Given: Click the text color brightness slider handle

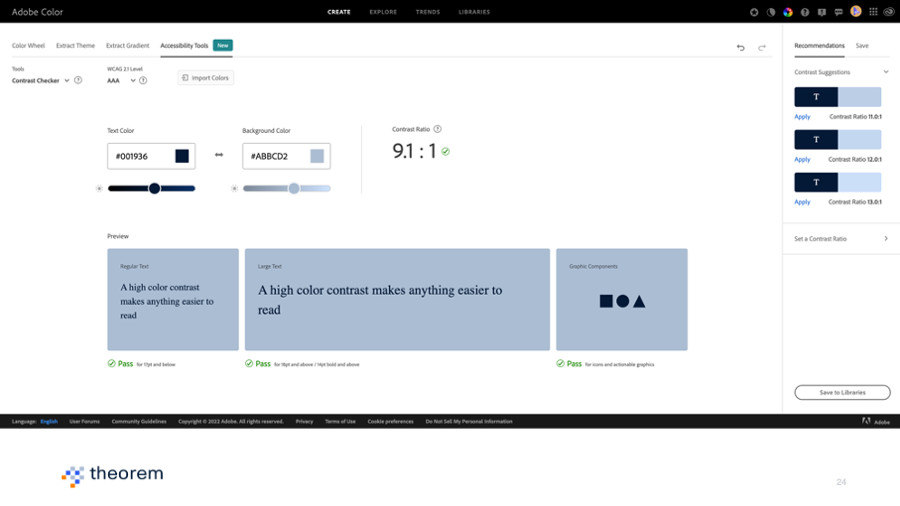Looking at the screenshot, I should [x=154, y=188].
